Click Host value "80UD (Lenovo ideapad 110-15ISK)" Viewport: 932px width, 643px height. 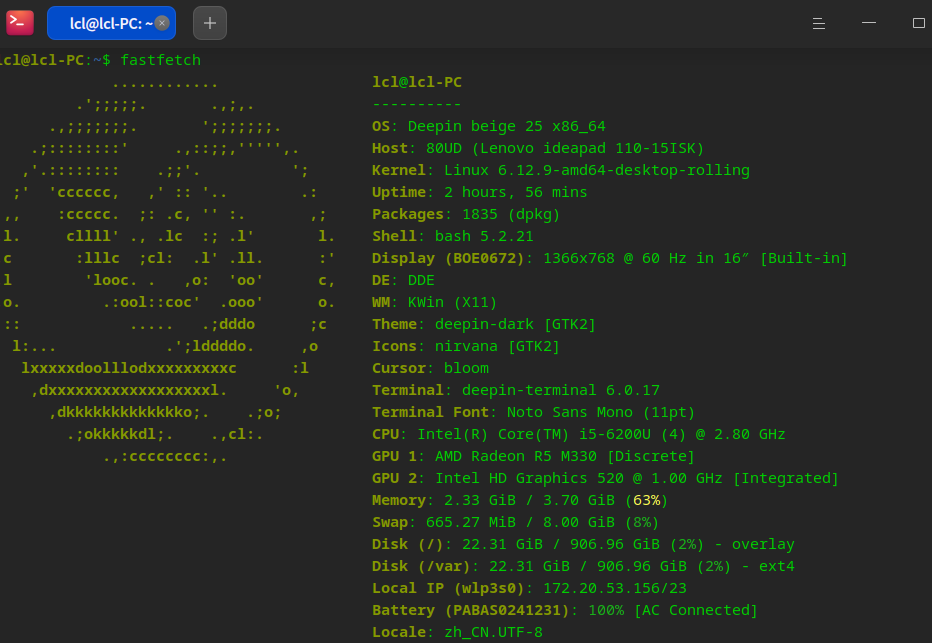565,148
